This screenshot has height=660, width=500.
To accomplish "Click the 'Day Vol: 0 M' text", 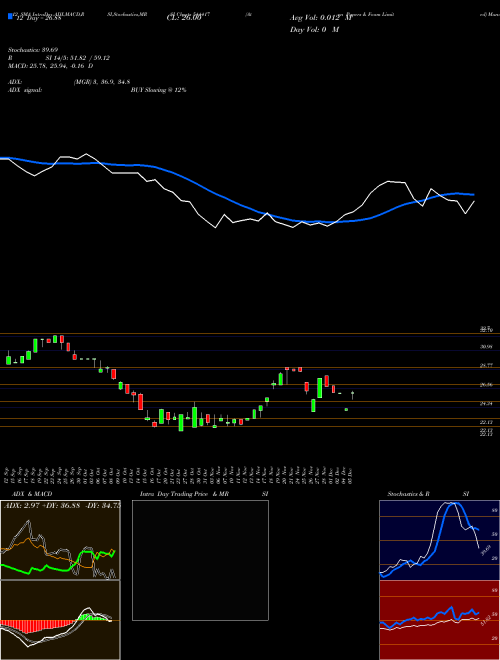I will [314, 30].
